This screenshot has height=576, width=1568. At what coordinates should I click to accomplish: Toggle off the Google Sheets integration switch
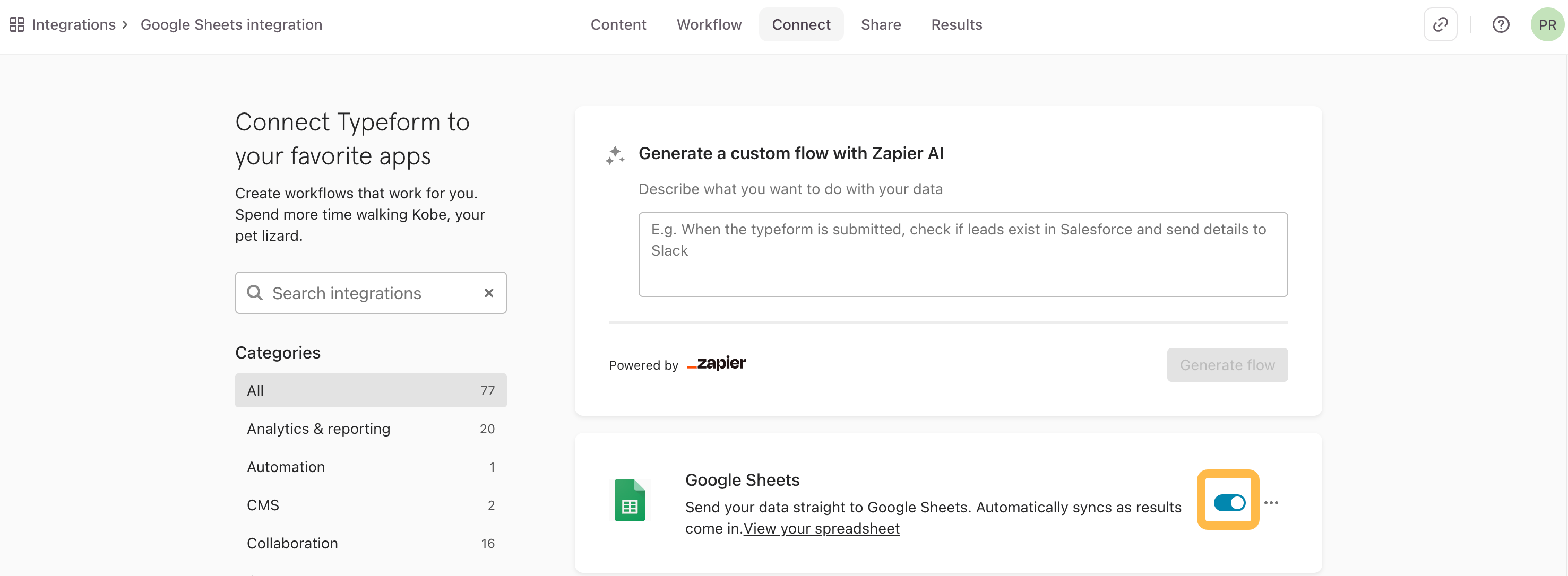tap(1229, 502)
